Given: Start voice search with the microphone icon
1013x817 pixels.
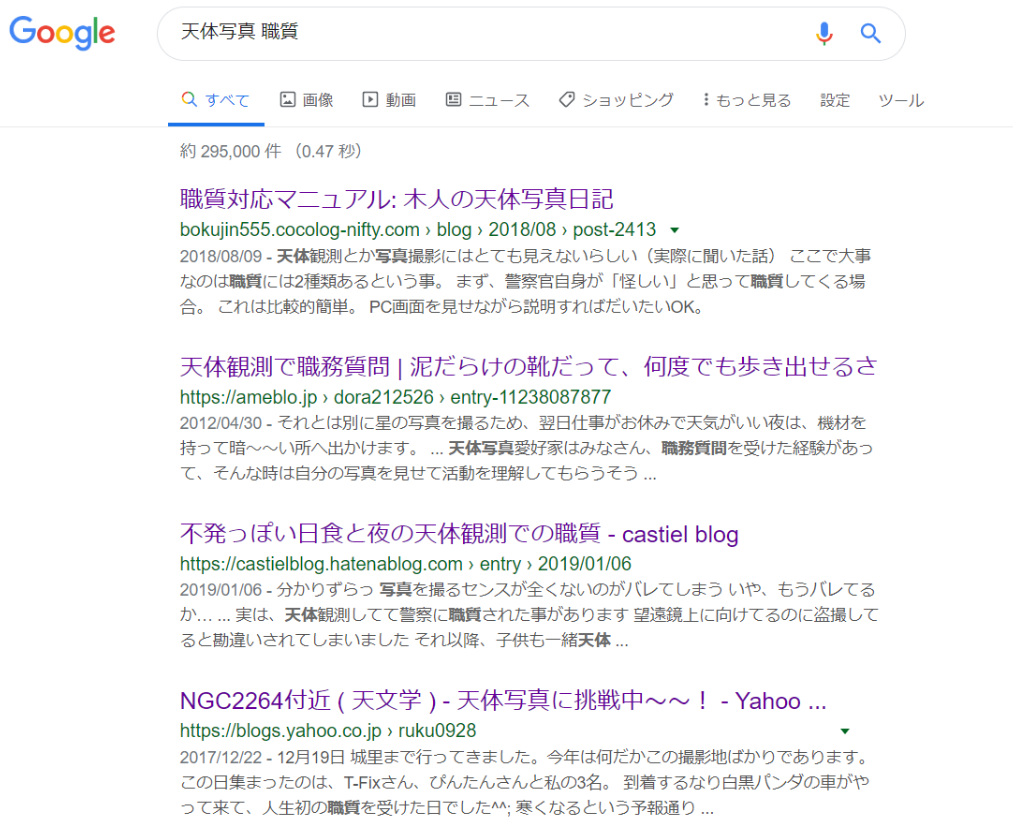Looking at the screenshot, I should pyautogui.click(x=824, y=33).
